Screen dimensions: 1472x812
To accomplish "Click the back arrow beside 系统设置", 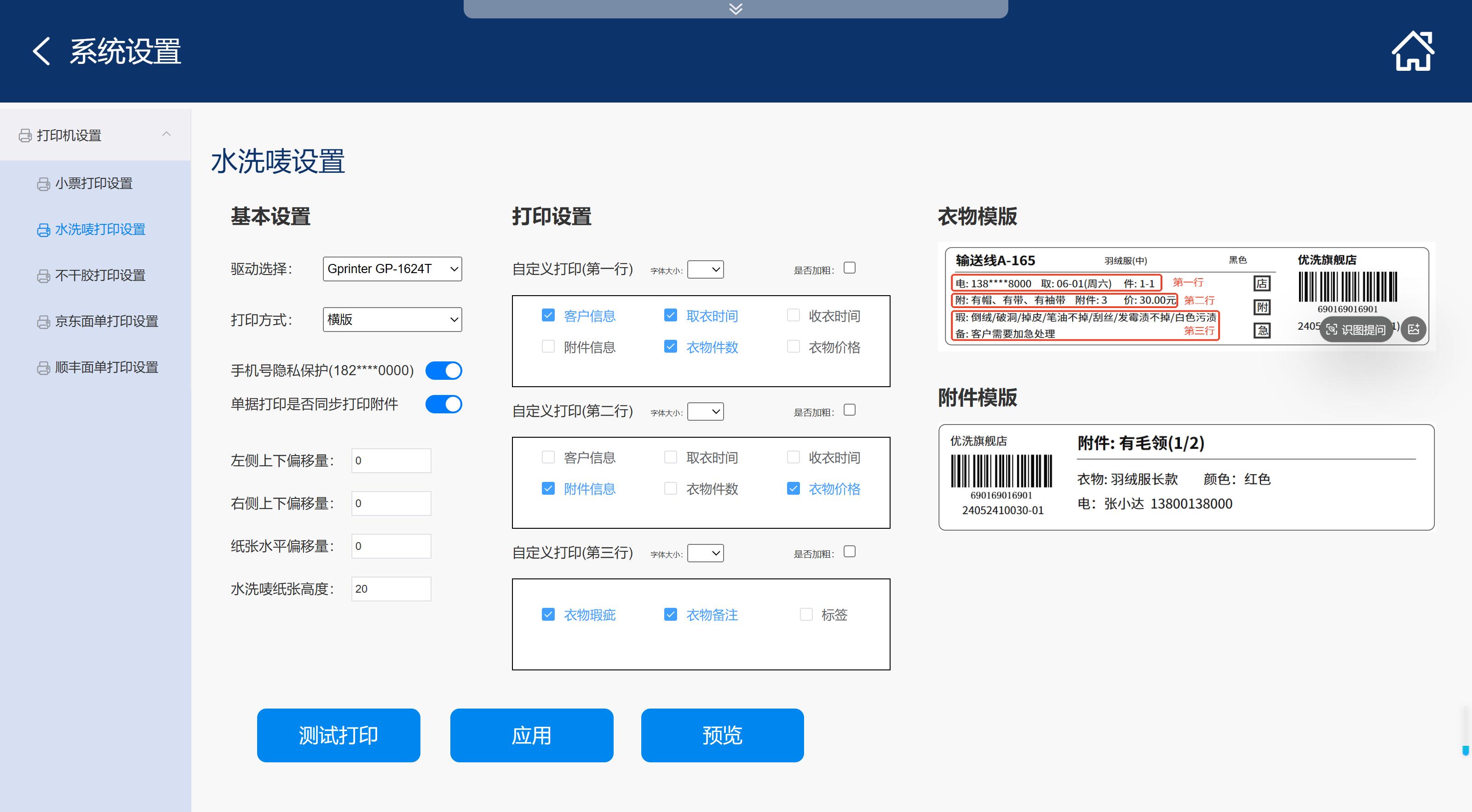I will (41, 51).
